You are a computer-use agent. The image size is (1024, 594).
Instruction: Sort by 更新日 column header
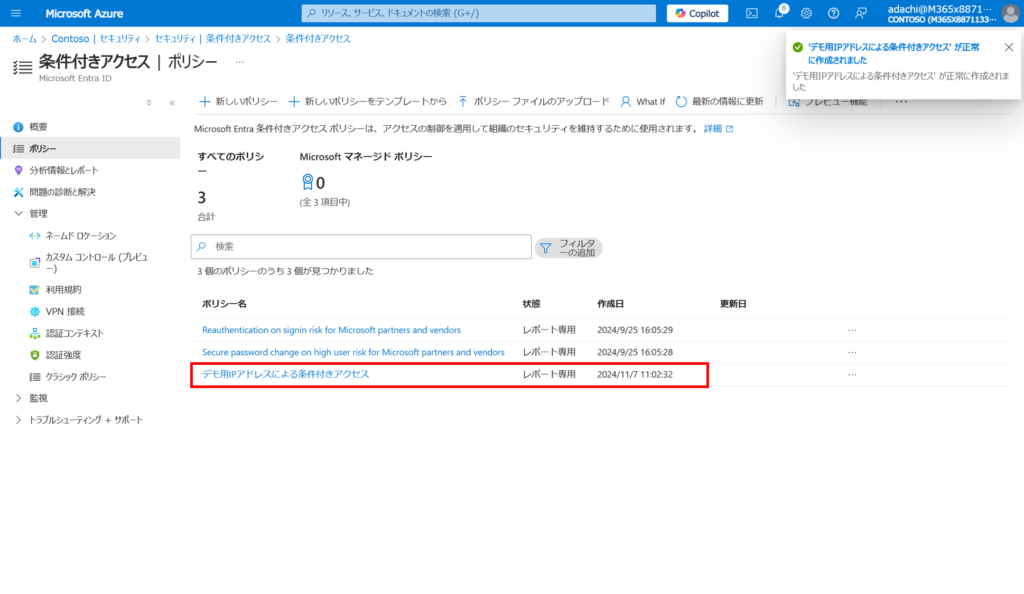[733, 304]
